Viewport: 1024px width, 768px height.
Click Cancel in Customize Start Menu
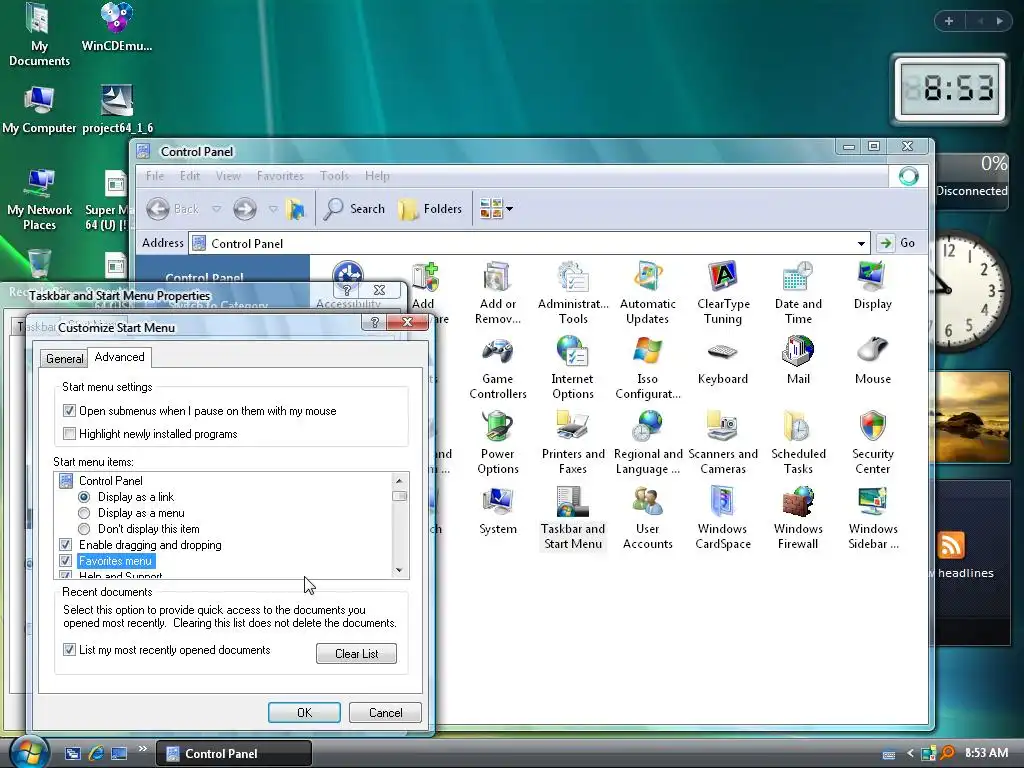(385, 712)
